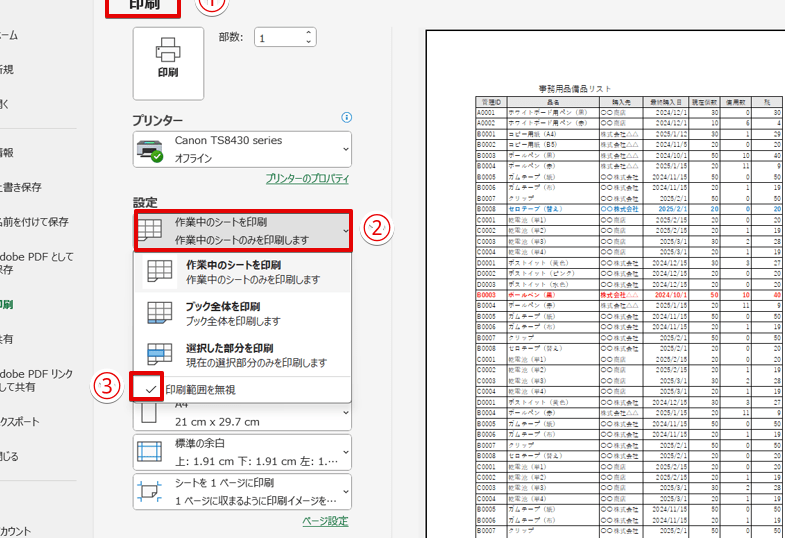Image resolution: width=785 pixels, height=538 pixels.
Task: Collapse the 作業中のシートを印刷 settings dropdown
Action: [243, 231]
